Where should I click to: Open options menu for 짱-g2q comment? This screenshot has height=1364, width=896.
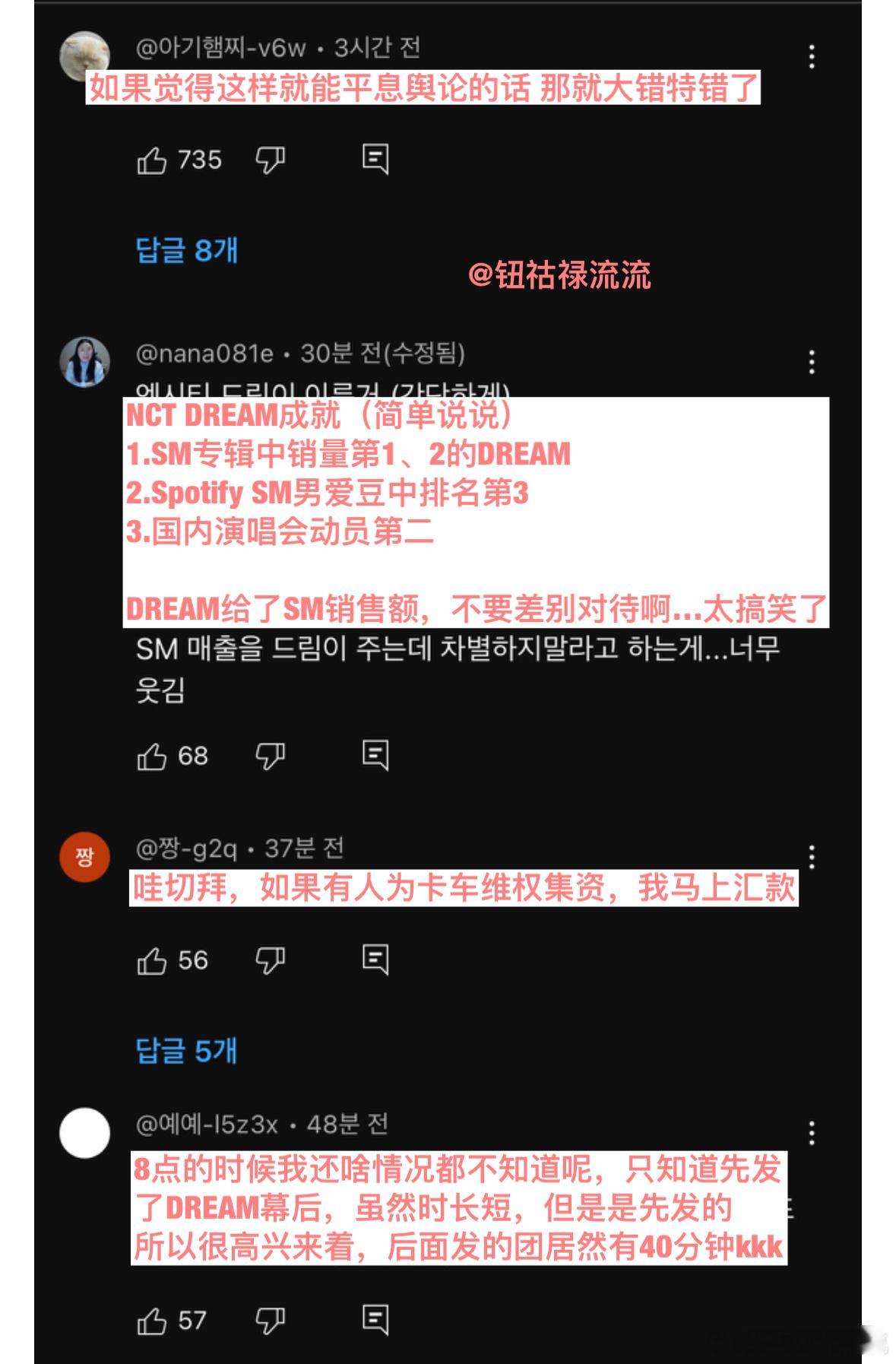coord(812,857)
